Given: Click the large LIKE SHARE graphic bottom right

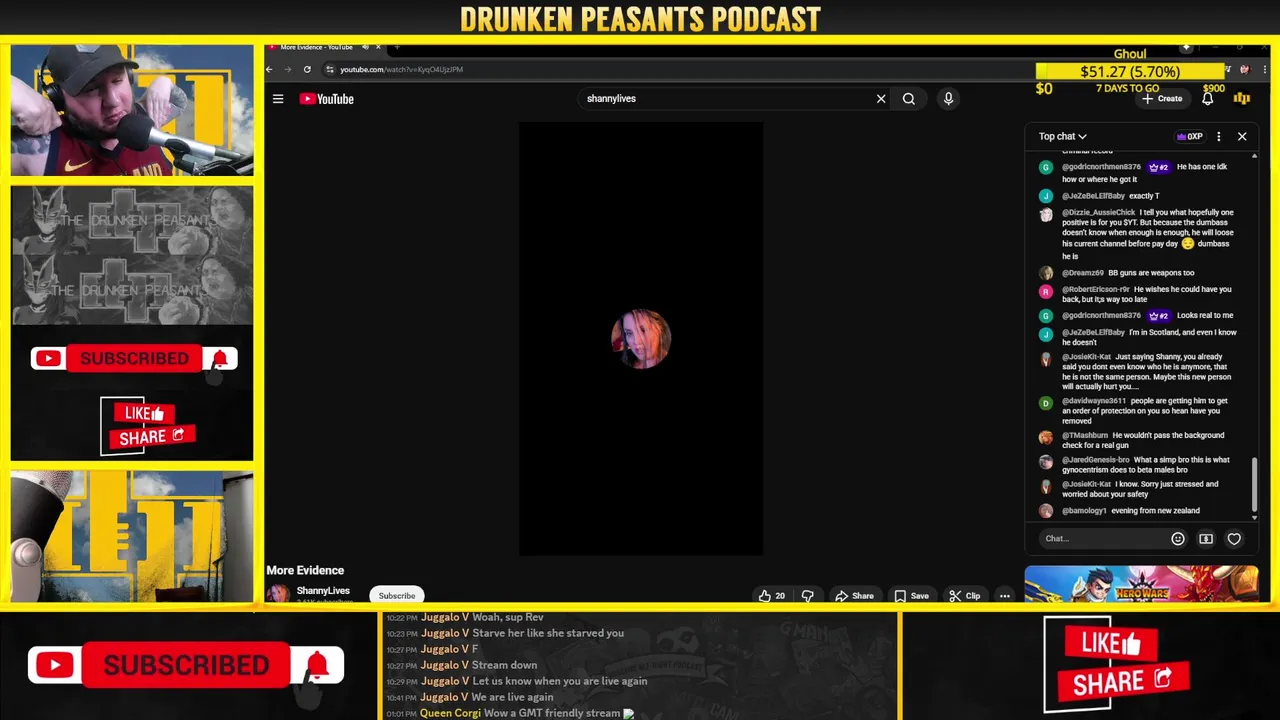Looking at the screenshot, I should click(1117, 664).
